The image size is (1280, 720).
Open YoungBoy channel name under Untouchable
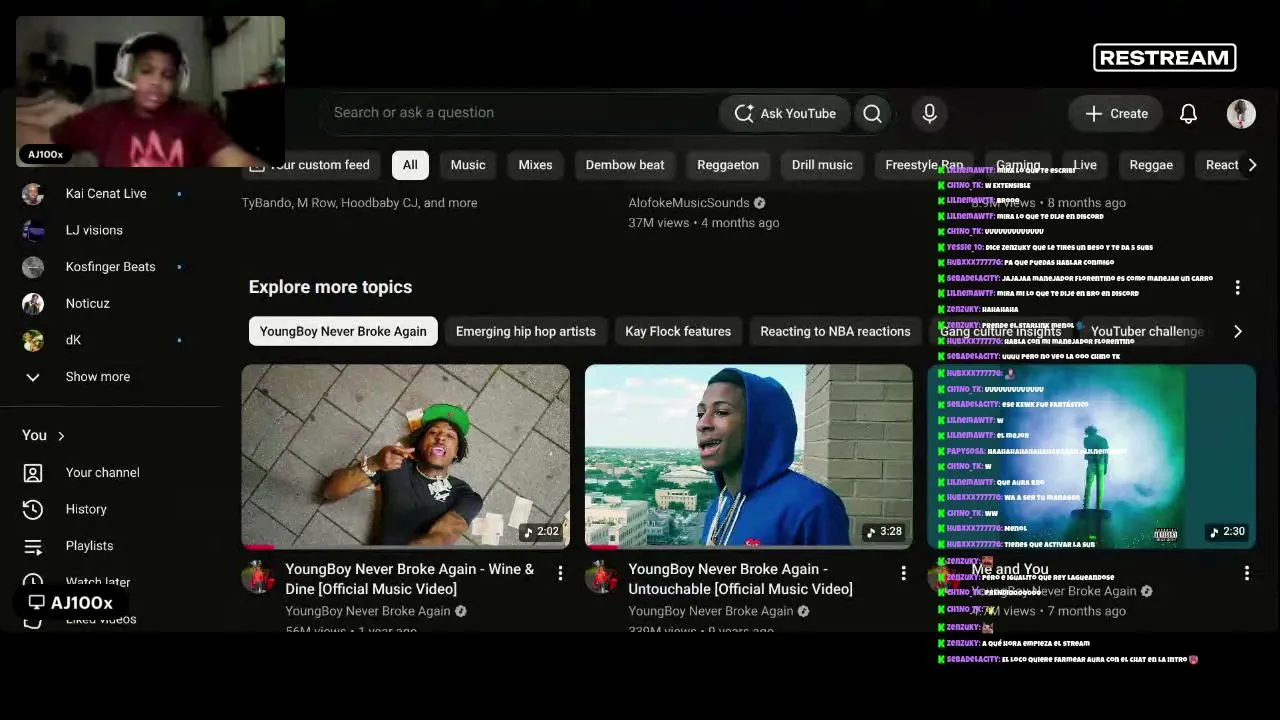point(711,611)
